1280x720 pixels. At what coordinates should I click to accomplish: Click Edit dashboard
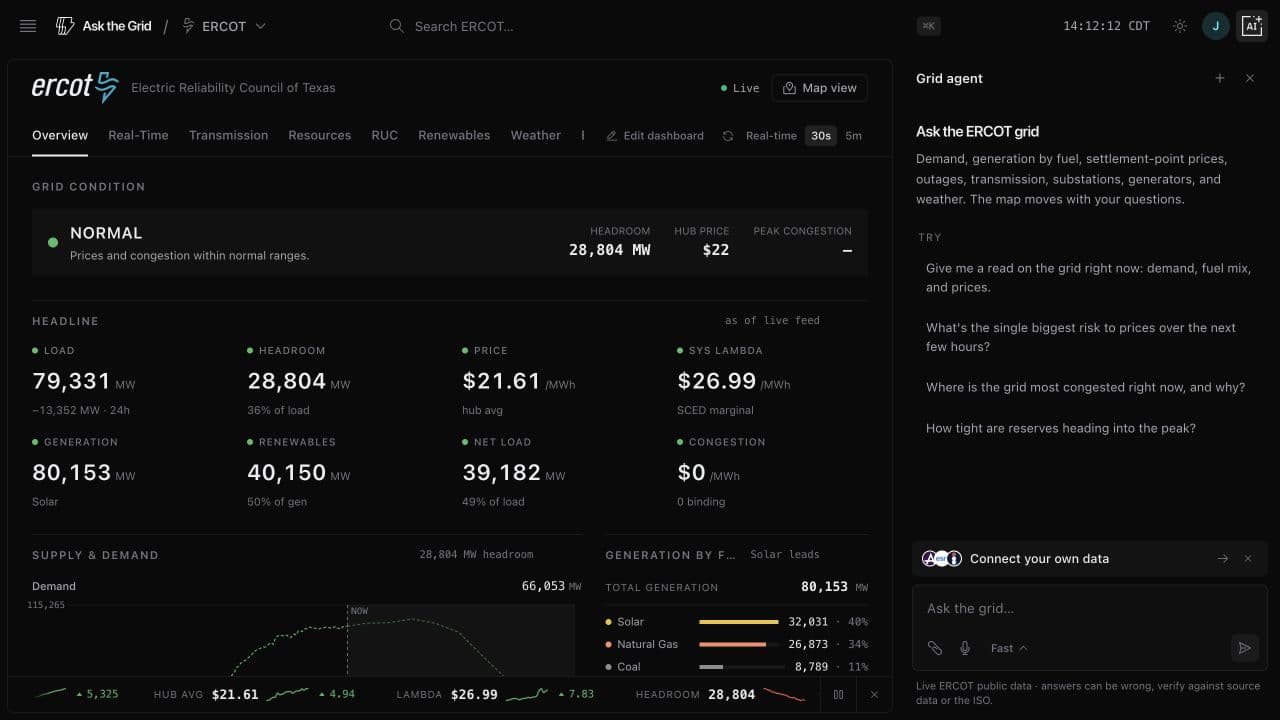pos(655,136)
